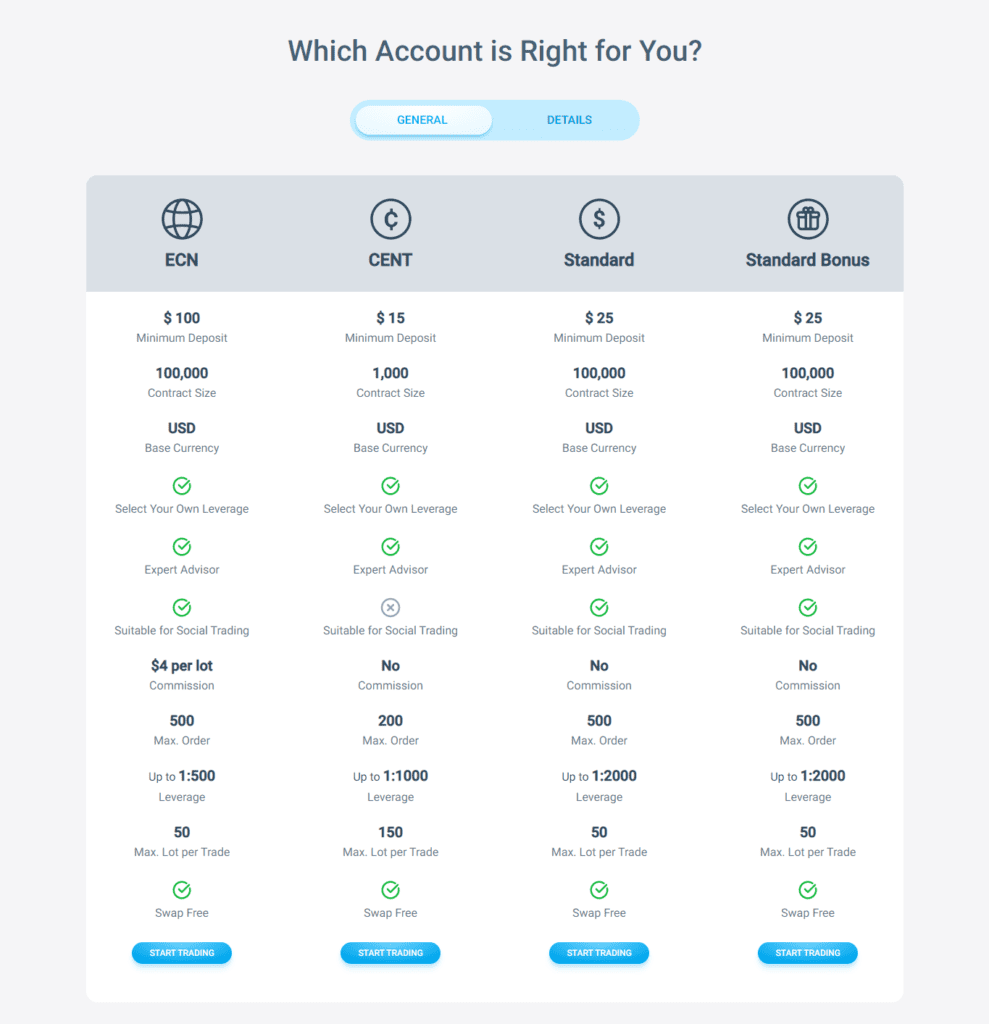This screenshot has width=989, height=1024.
Task: Click the Standard Bonus gift icon
Action: 808,219
